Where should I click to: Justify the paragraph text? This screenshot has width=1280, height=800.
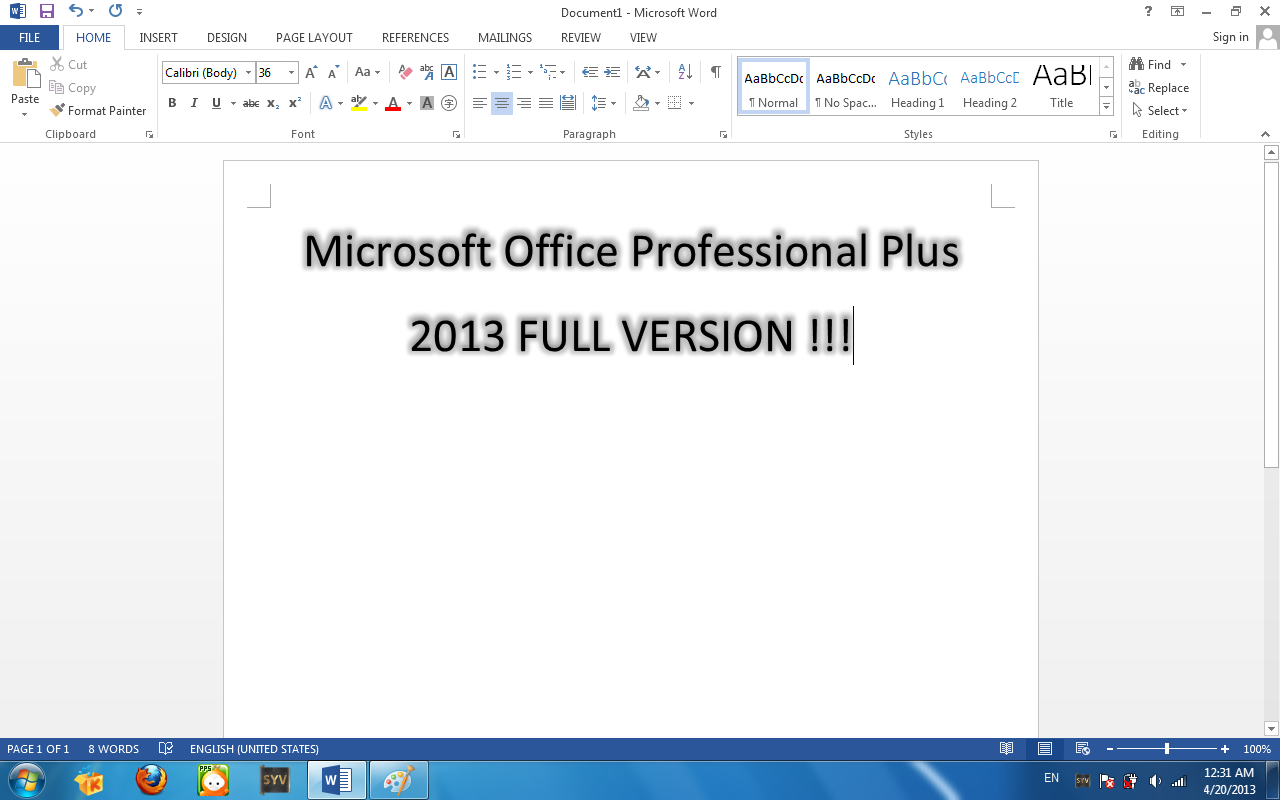(546, 103)
